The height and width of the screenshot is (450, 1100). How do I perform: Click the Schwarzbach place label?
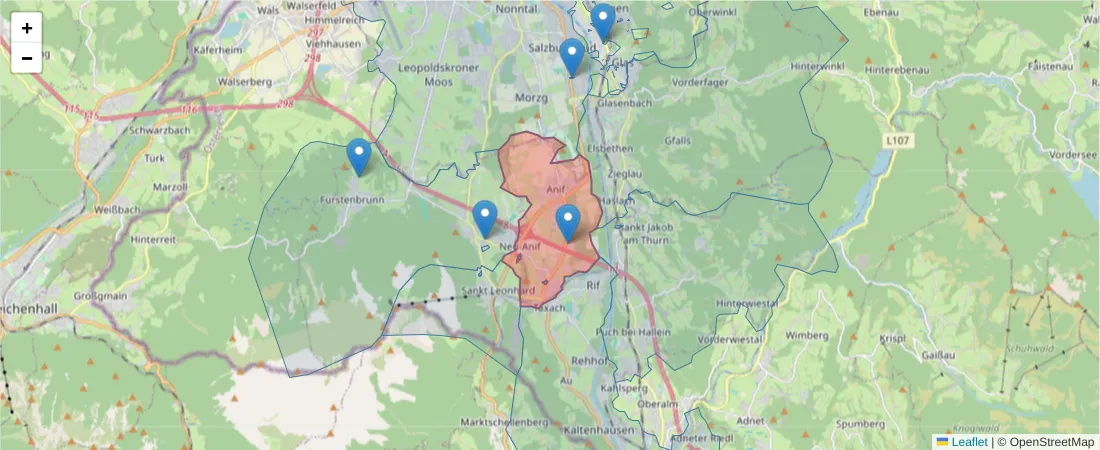click(160, 131)
